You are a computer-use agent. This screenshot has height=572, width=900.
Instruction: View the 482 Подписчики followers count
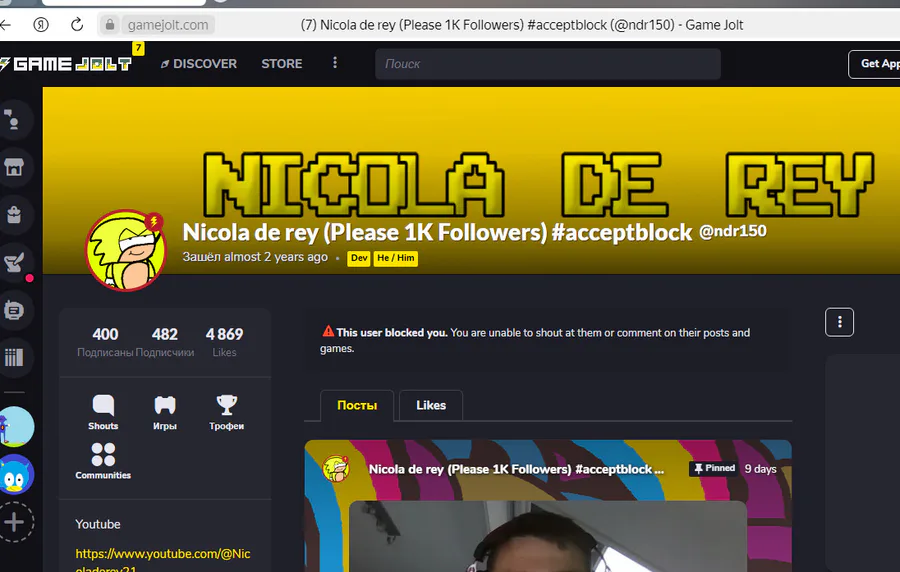(165, 341)
